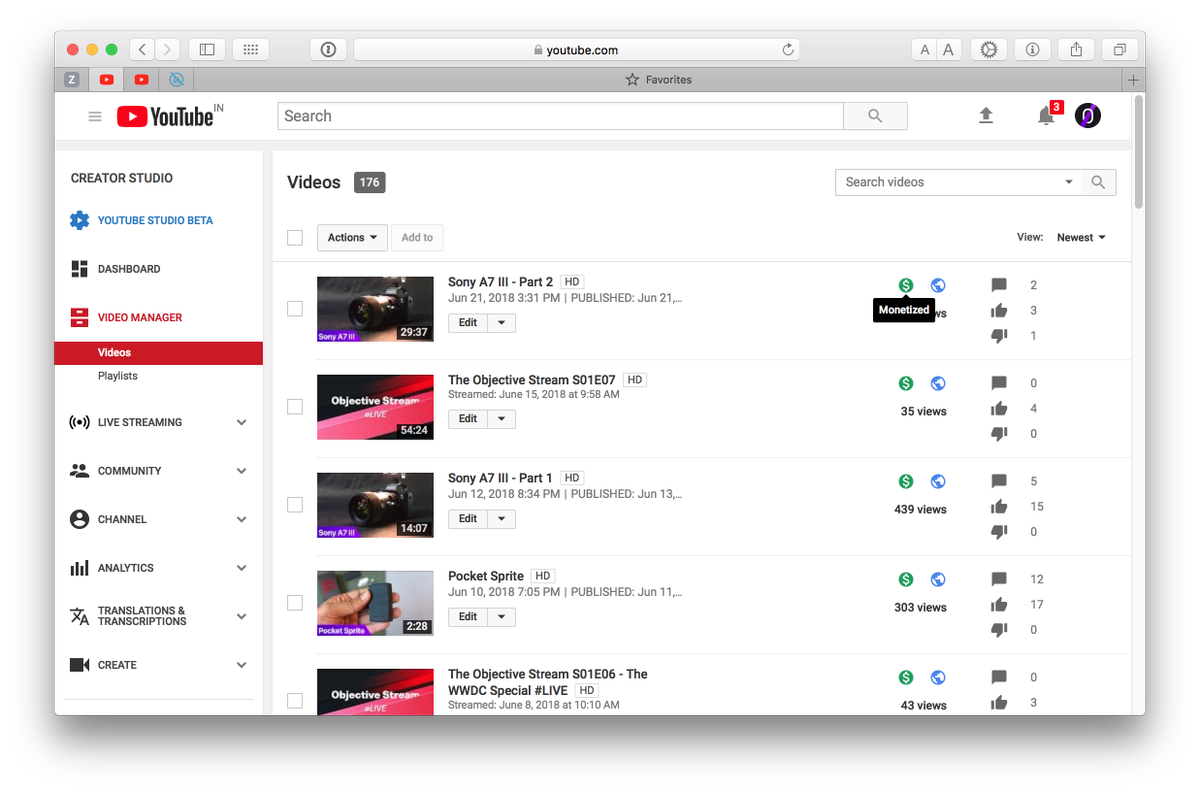Click the thumbs down icon for Objective Stream S01E07
Screen dimensions: 1200x793
(x=999, y=434)
